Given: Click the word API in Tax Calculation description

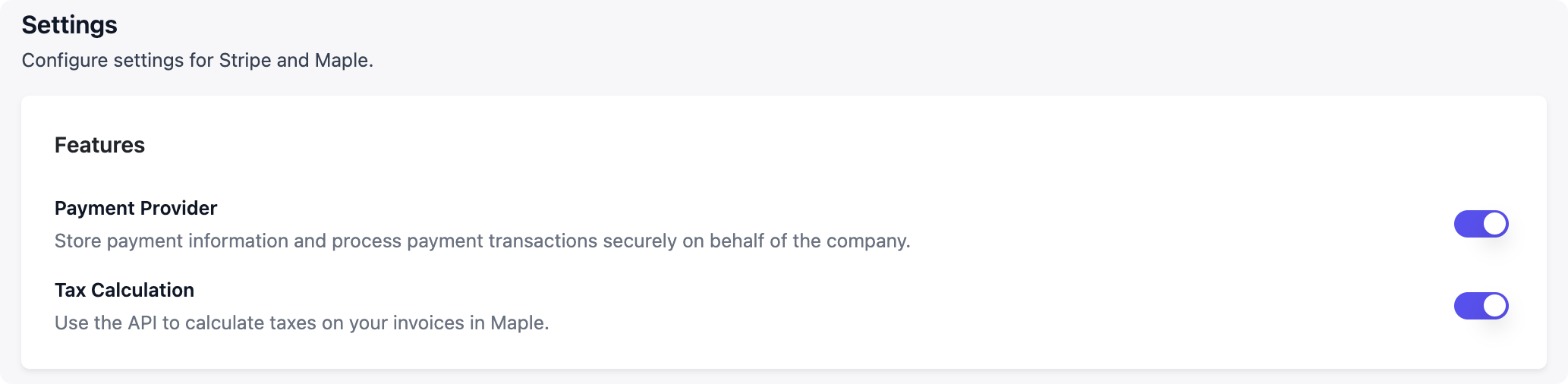Looking at the screenshot, I should 142,323.
